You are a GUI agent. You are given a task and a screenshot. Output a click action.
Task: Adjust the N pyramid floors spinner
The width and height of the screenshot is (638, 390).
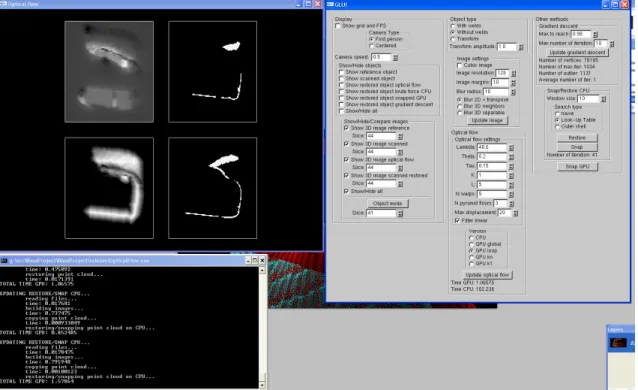coord(511,204)
